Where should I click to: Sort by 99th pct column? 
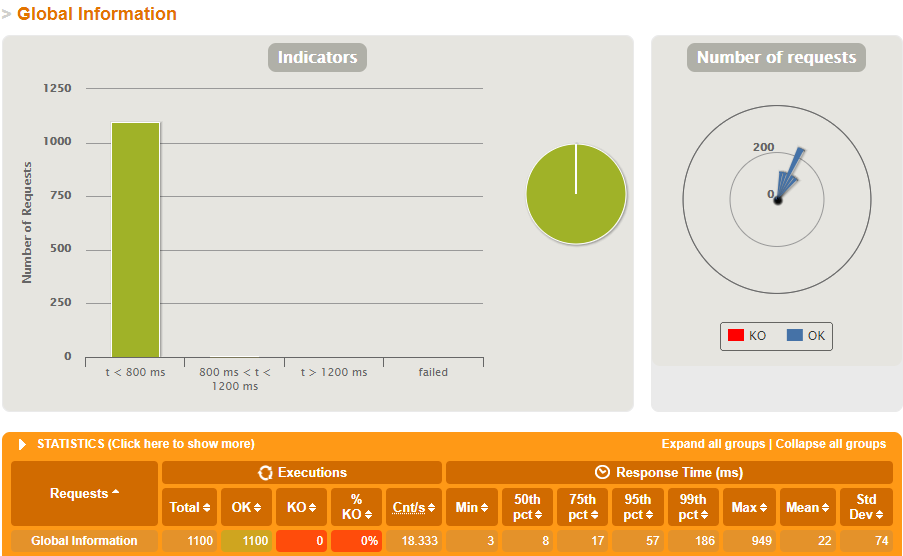[x=693, y=507]
